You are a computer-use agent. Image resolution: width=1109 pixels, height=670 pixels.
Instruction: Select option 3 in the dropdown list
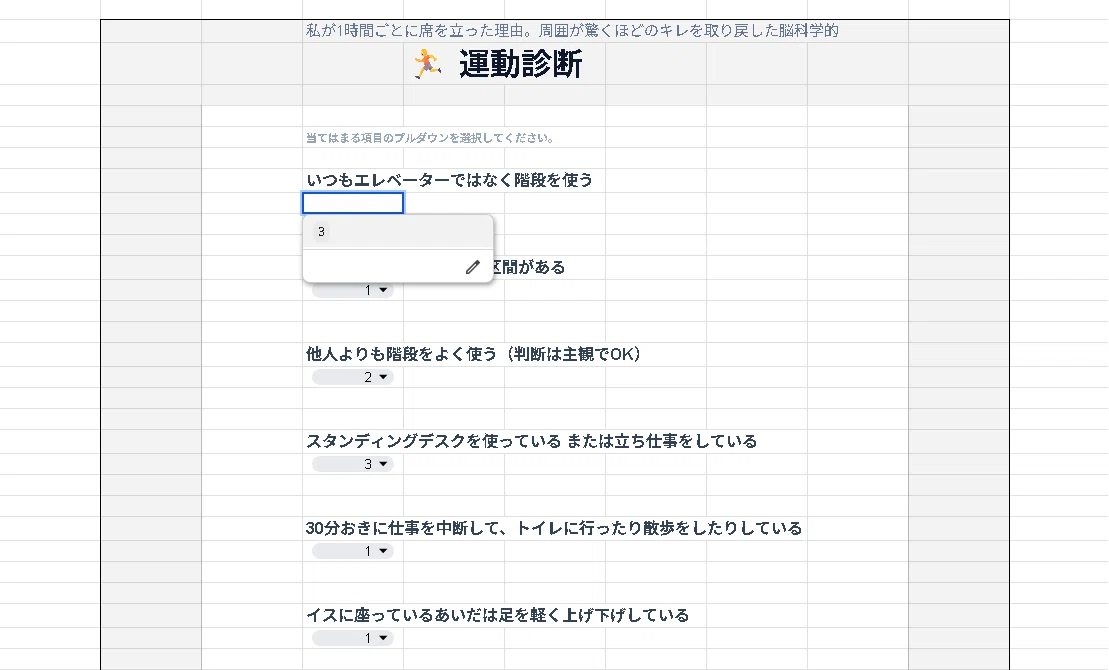pos(397,232)
